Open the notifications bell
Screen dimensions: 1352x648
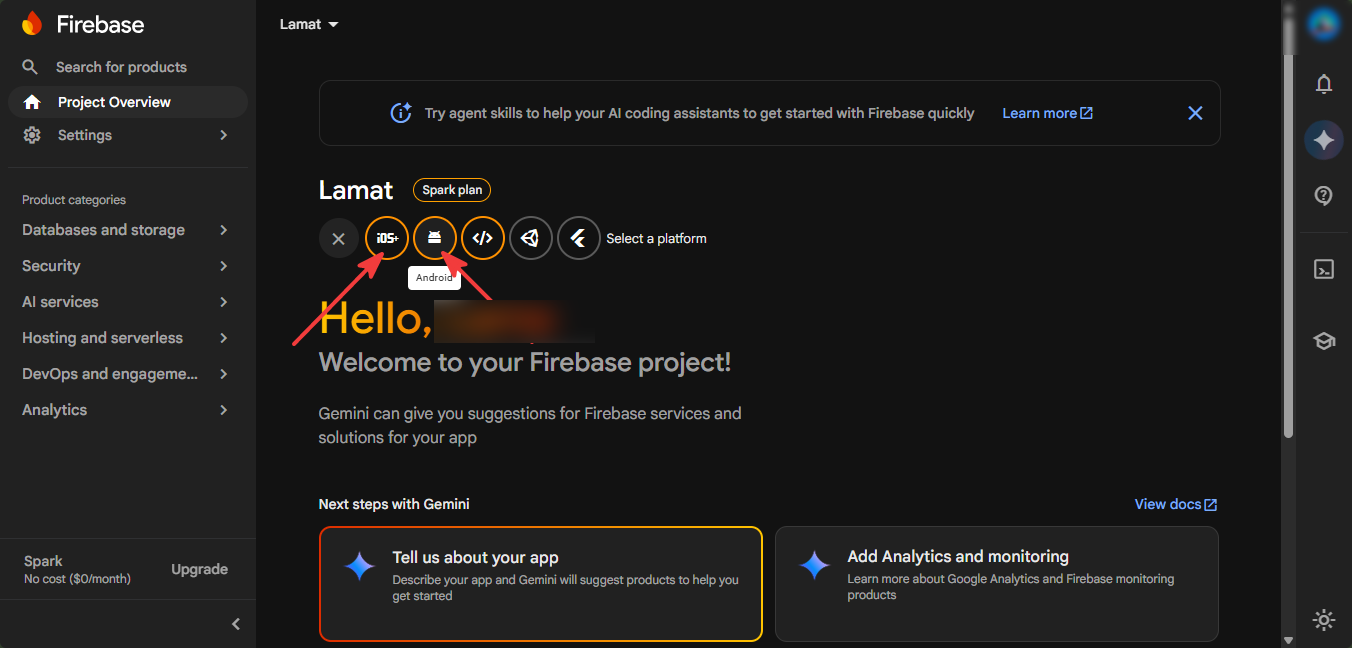[1324, 84]
